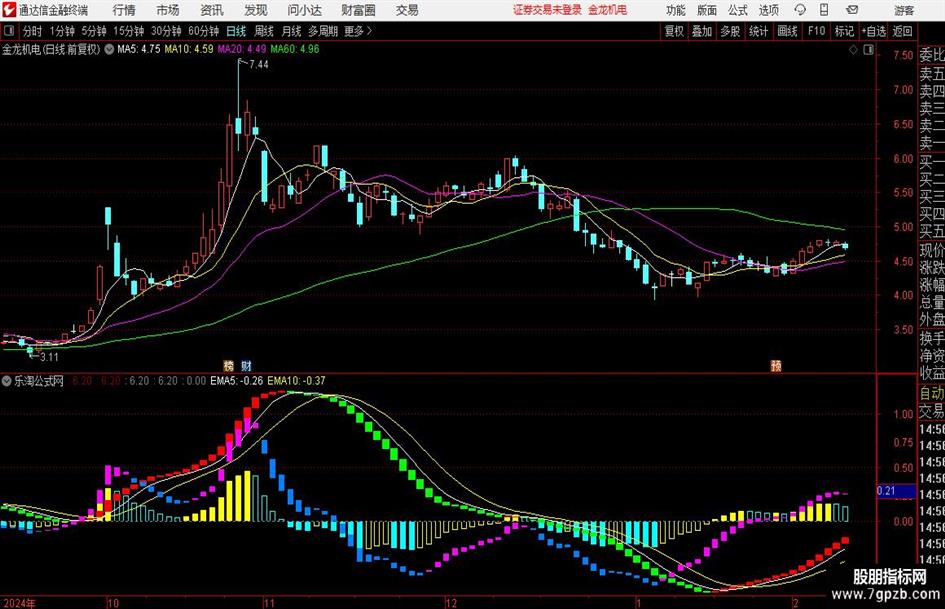Click the customer service headset icon
Screen dimensions: 945x609
coord(800,10)
